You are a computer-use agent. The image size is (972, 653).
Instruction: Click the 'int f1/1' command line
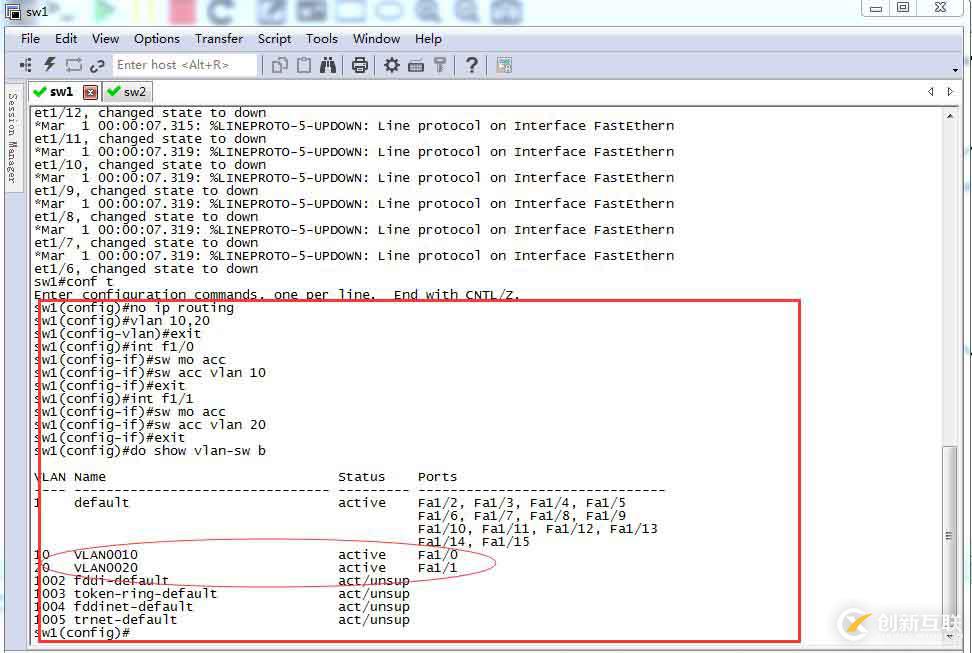click(115, 399)
